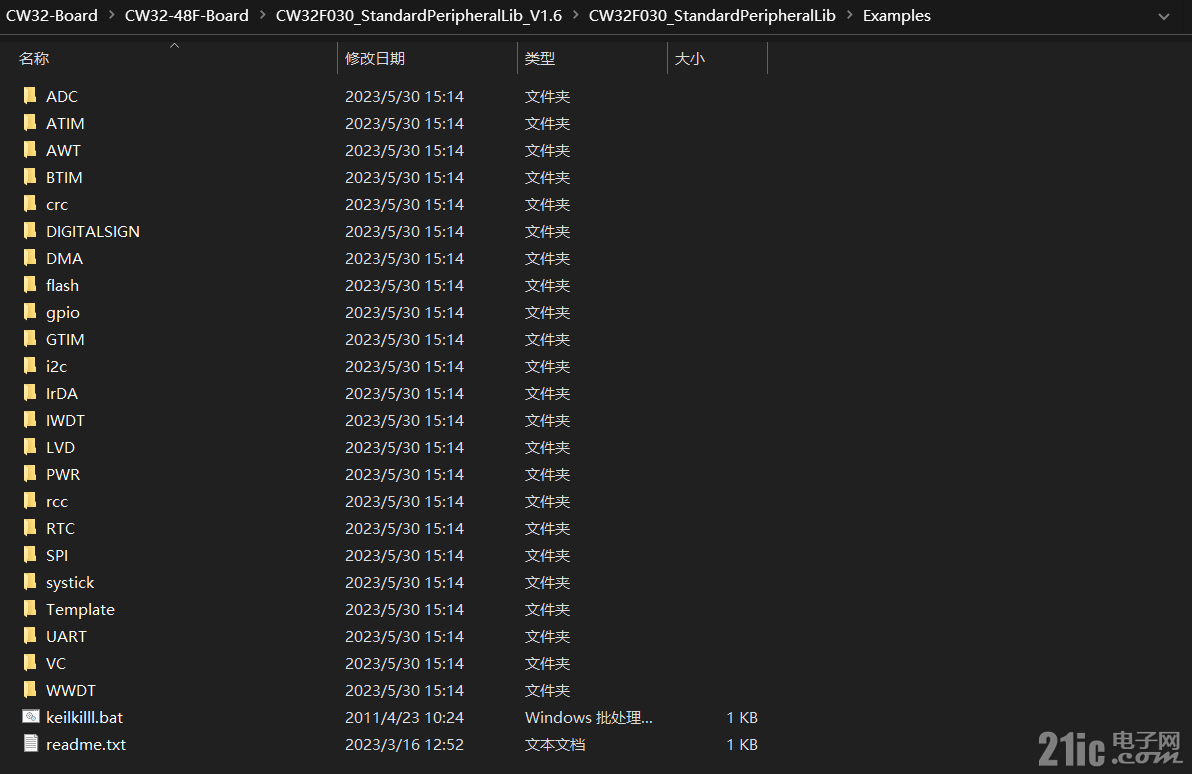This screenshot has width=1192, height=774.
Task: Click the LVD folder icon
Action: (30, 447)
